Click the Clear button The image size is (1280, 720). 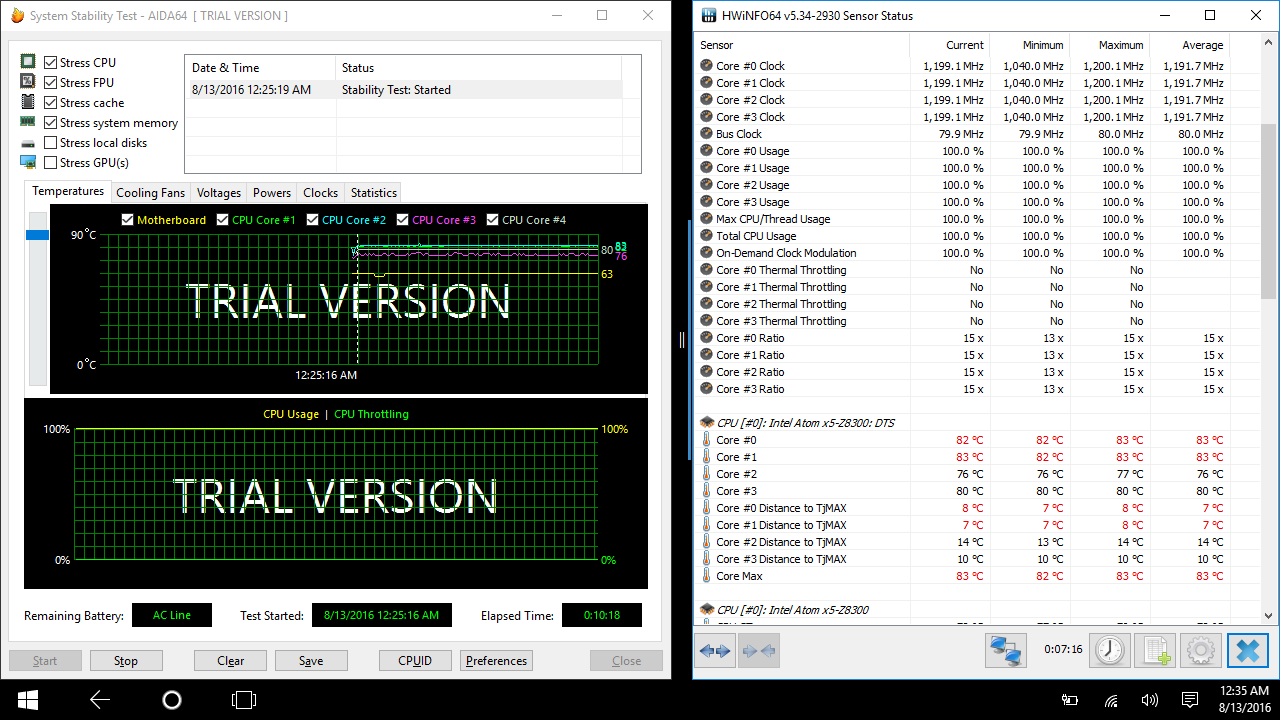(x=231, y=661)
